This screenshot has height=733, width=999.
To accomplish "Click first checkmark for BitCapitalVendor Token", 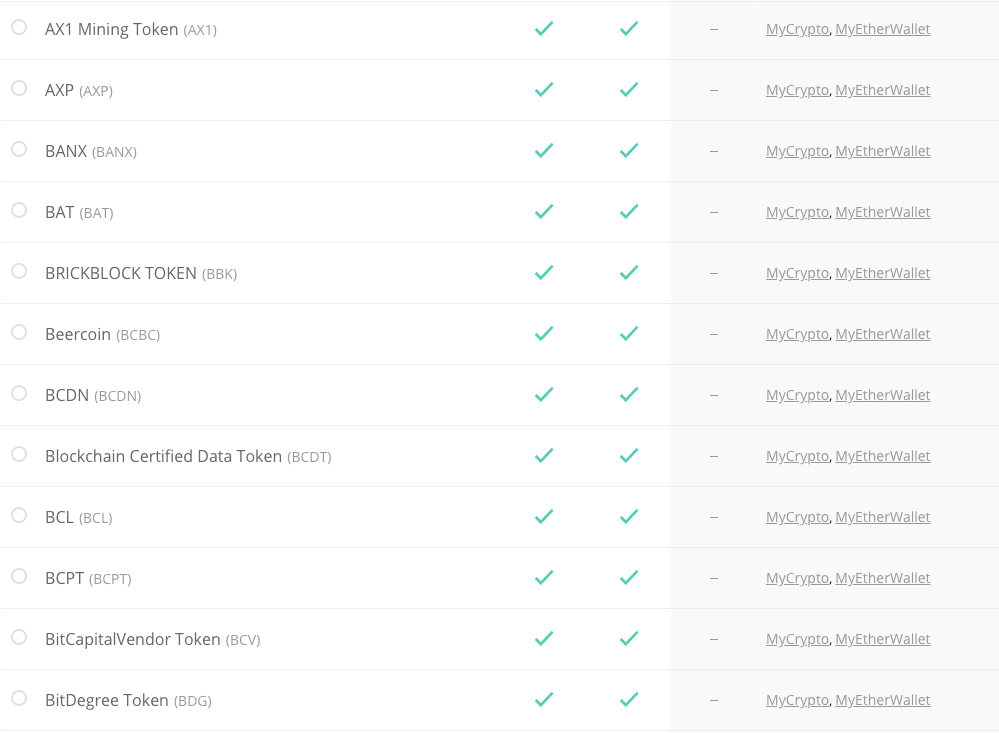I will tap(544, 639).
